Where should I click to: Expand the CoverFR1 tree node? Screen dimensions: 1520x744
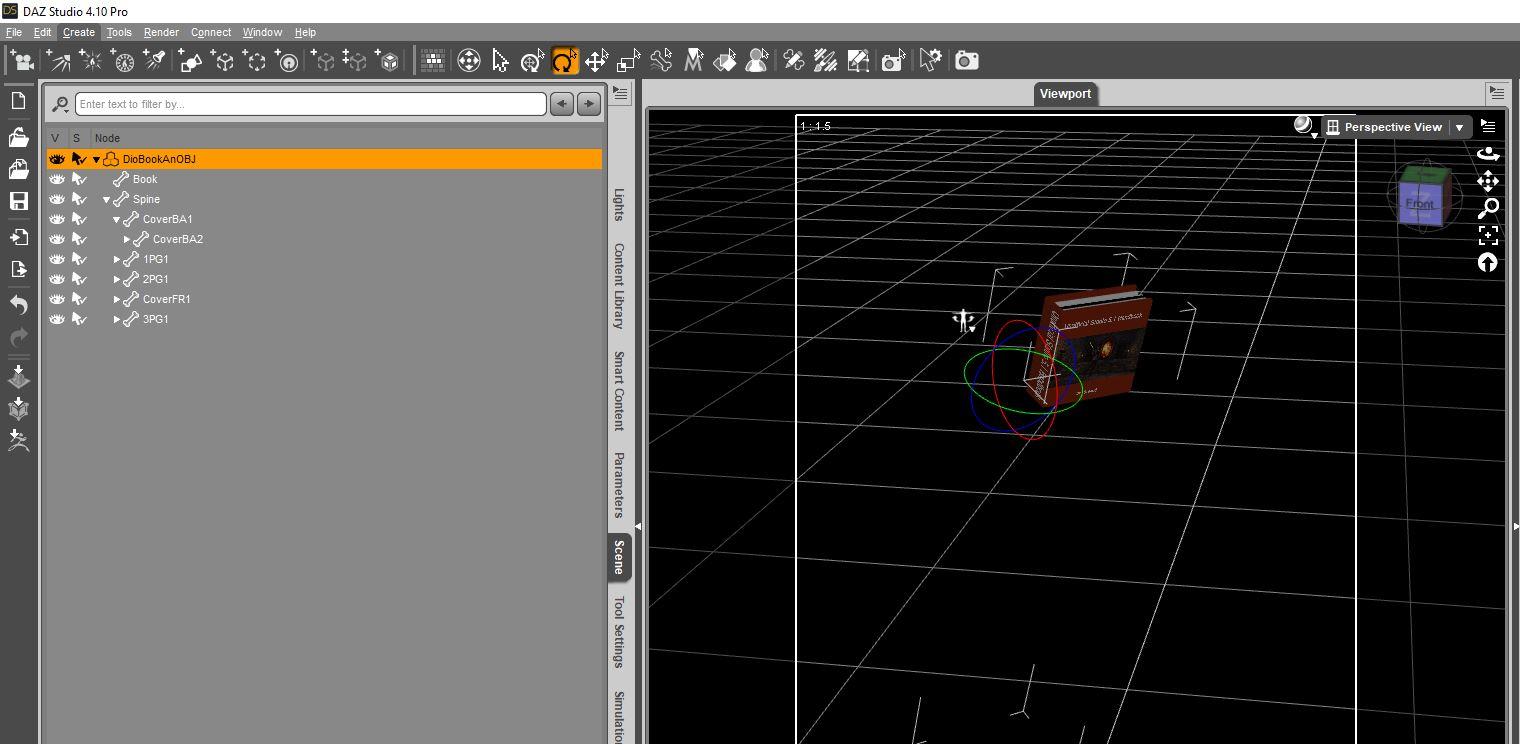[x=117, y=299]
